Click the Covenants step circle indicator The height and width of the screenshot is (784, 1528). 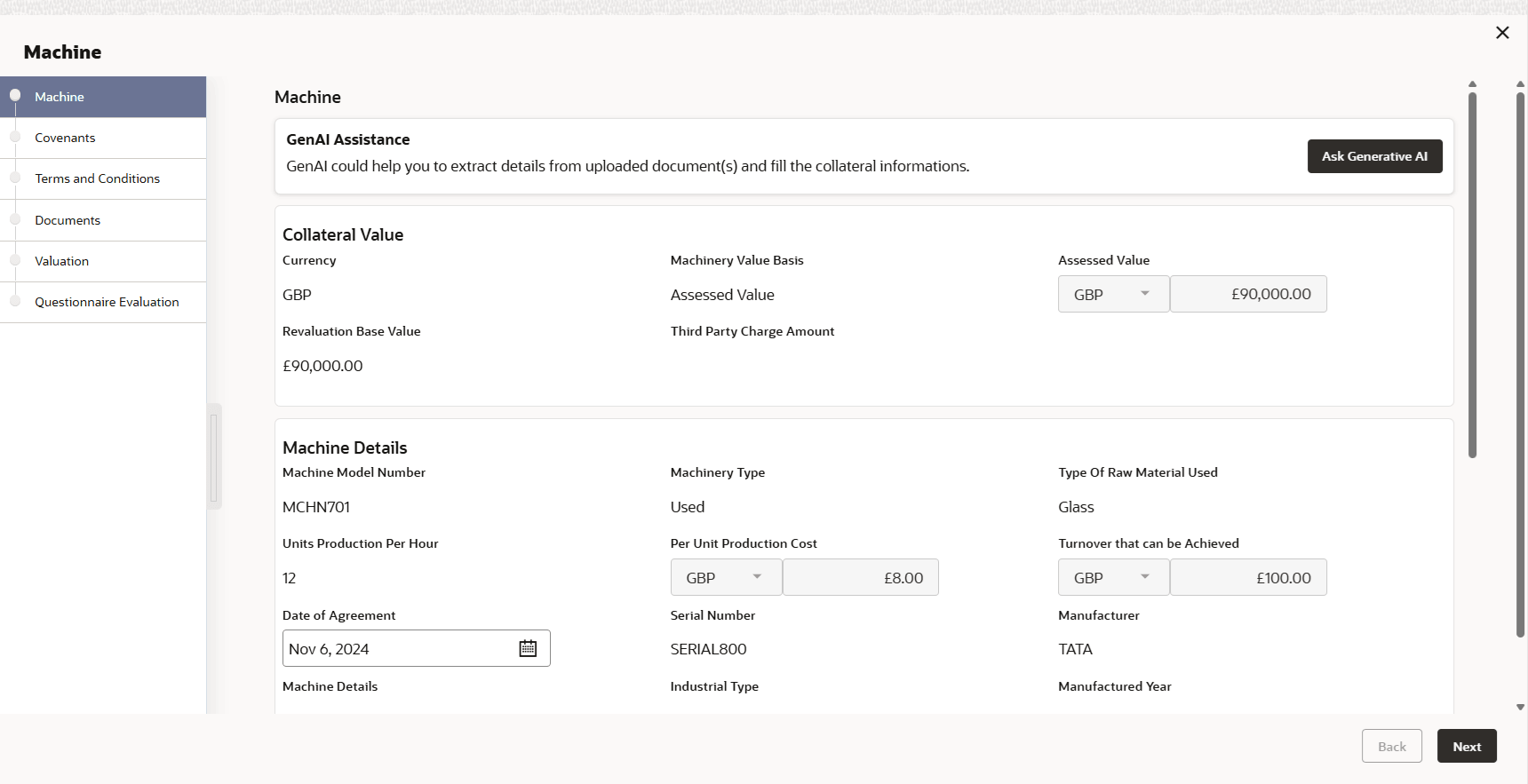pyautogui.click(x=15, y=137)
